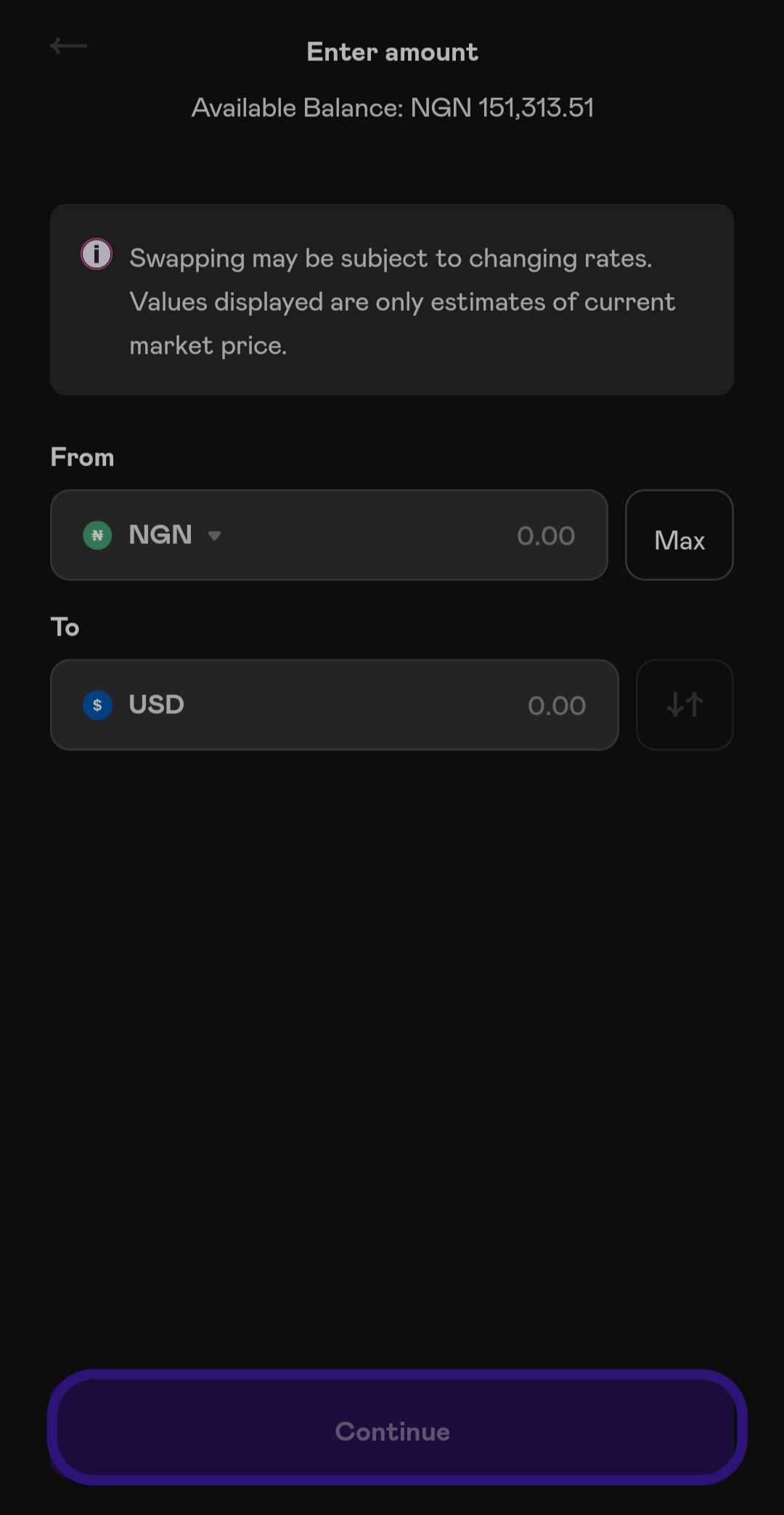Image resolution: width=784 pixels, height=1515 pixels.
Task: Click the From field container box
Action: coord(329,535)
